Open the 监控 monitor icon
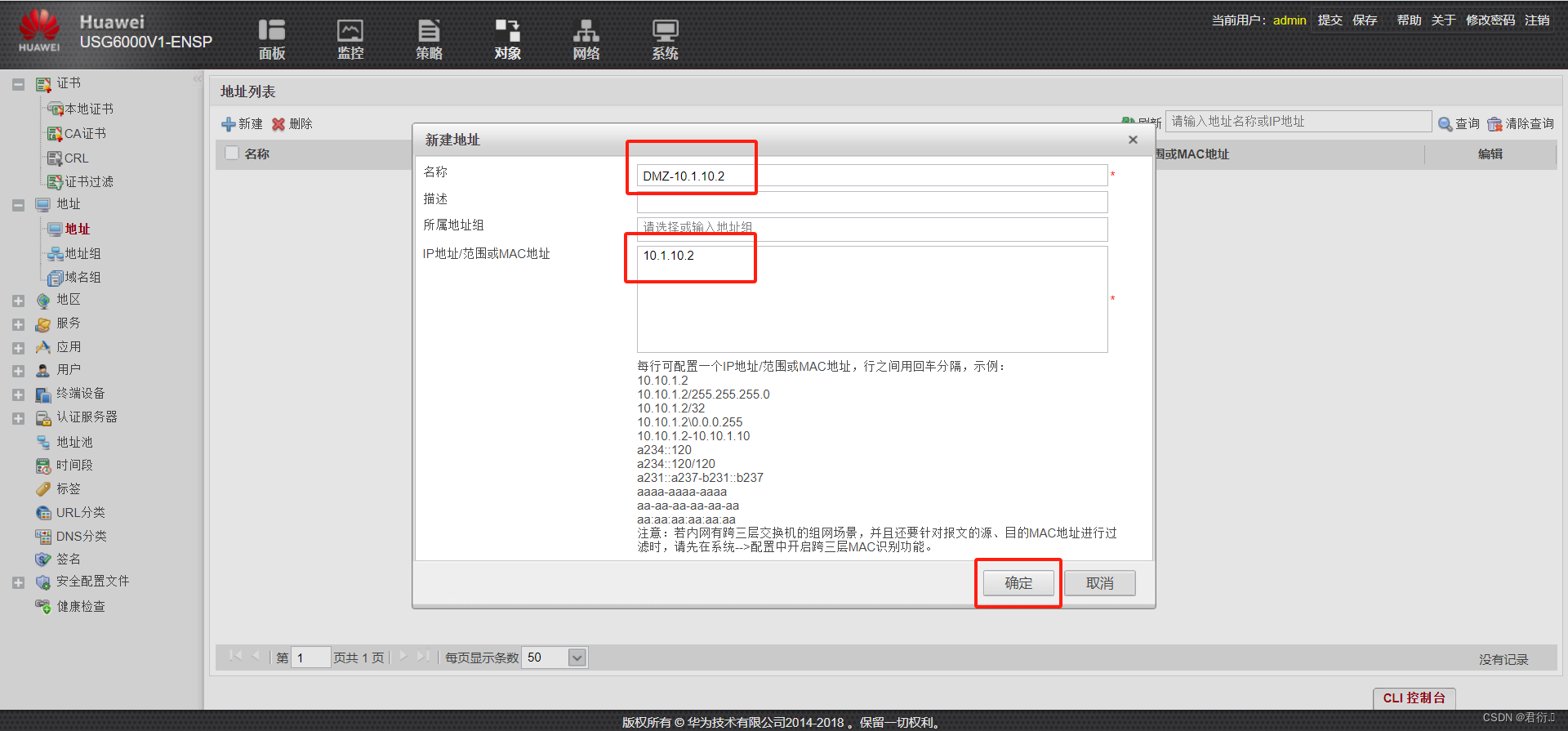The width and height of the screenshot is (1568, 731). coord(350,30)
